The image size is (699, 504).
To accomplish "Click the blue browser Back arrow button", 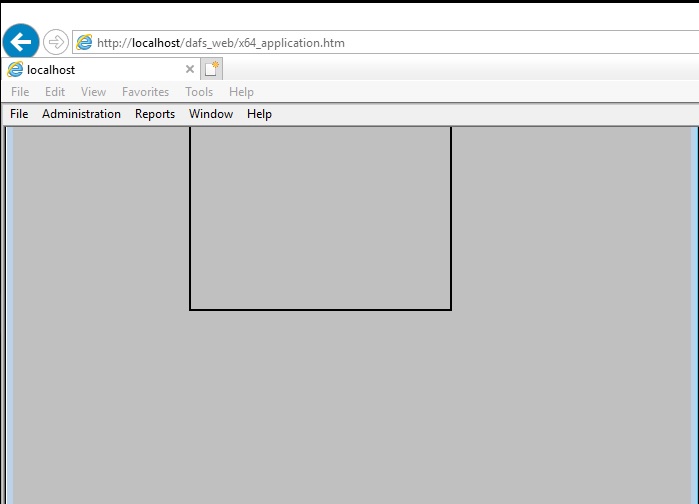I will pos(21,42).
